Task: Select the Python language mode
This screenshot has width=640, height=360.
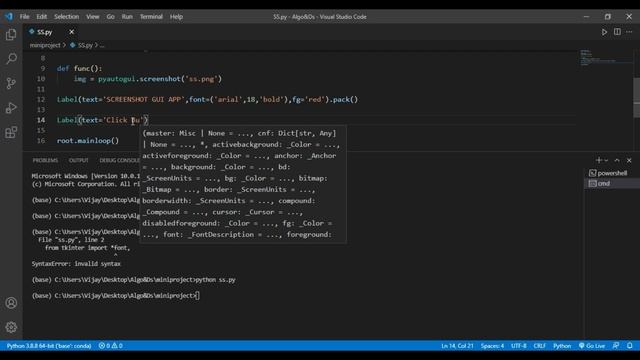Action: point(562,346)
